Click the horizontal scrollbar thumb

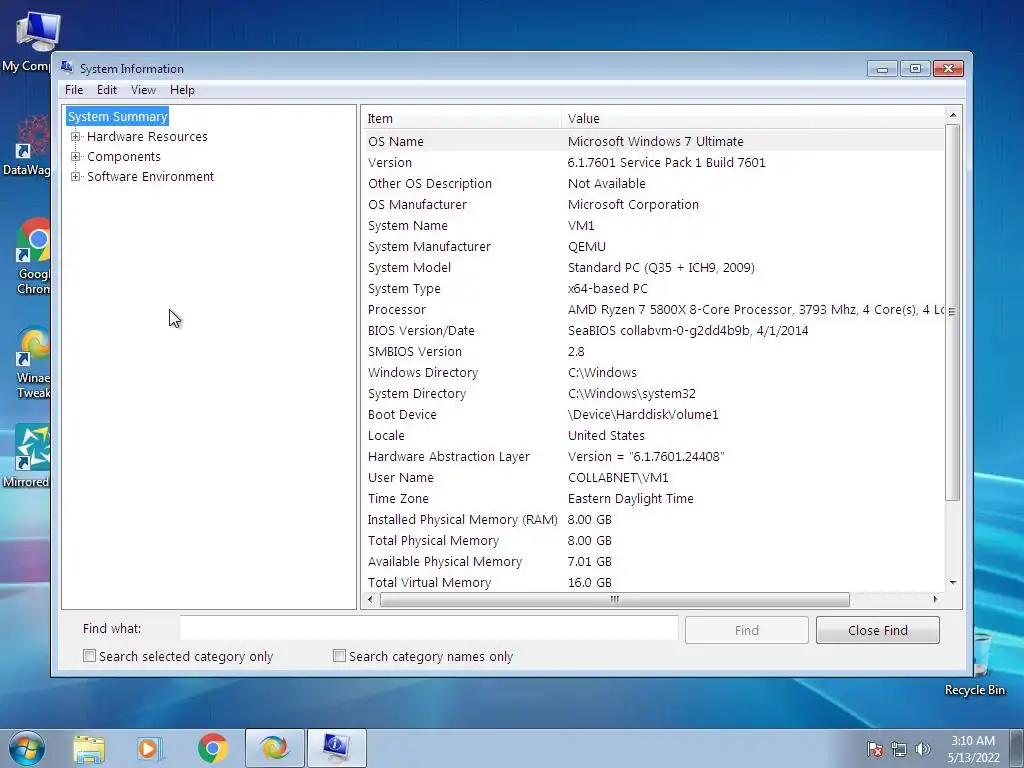coord(615,599)
